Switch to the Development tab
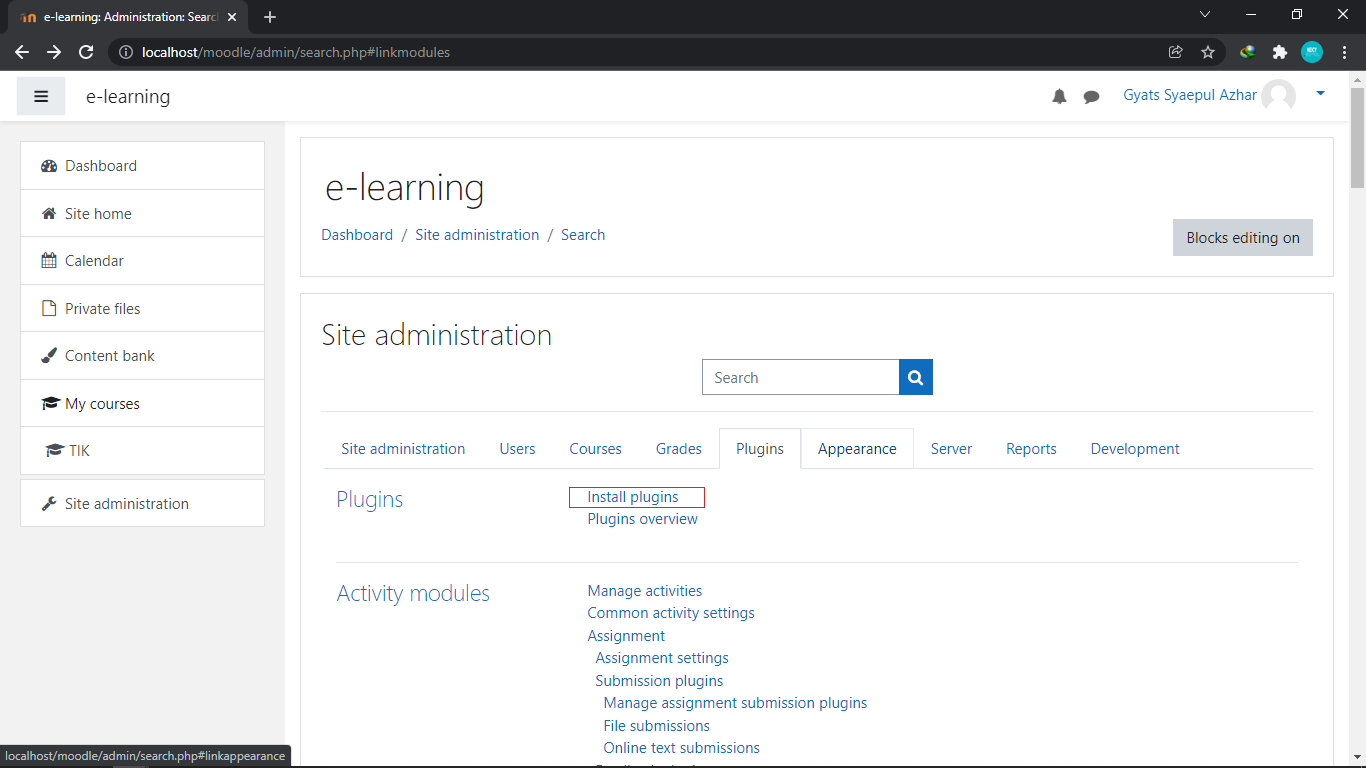The width and height of the screenshot is (1366, 768). click(1135, 449)
